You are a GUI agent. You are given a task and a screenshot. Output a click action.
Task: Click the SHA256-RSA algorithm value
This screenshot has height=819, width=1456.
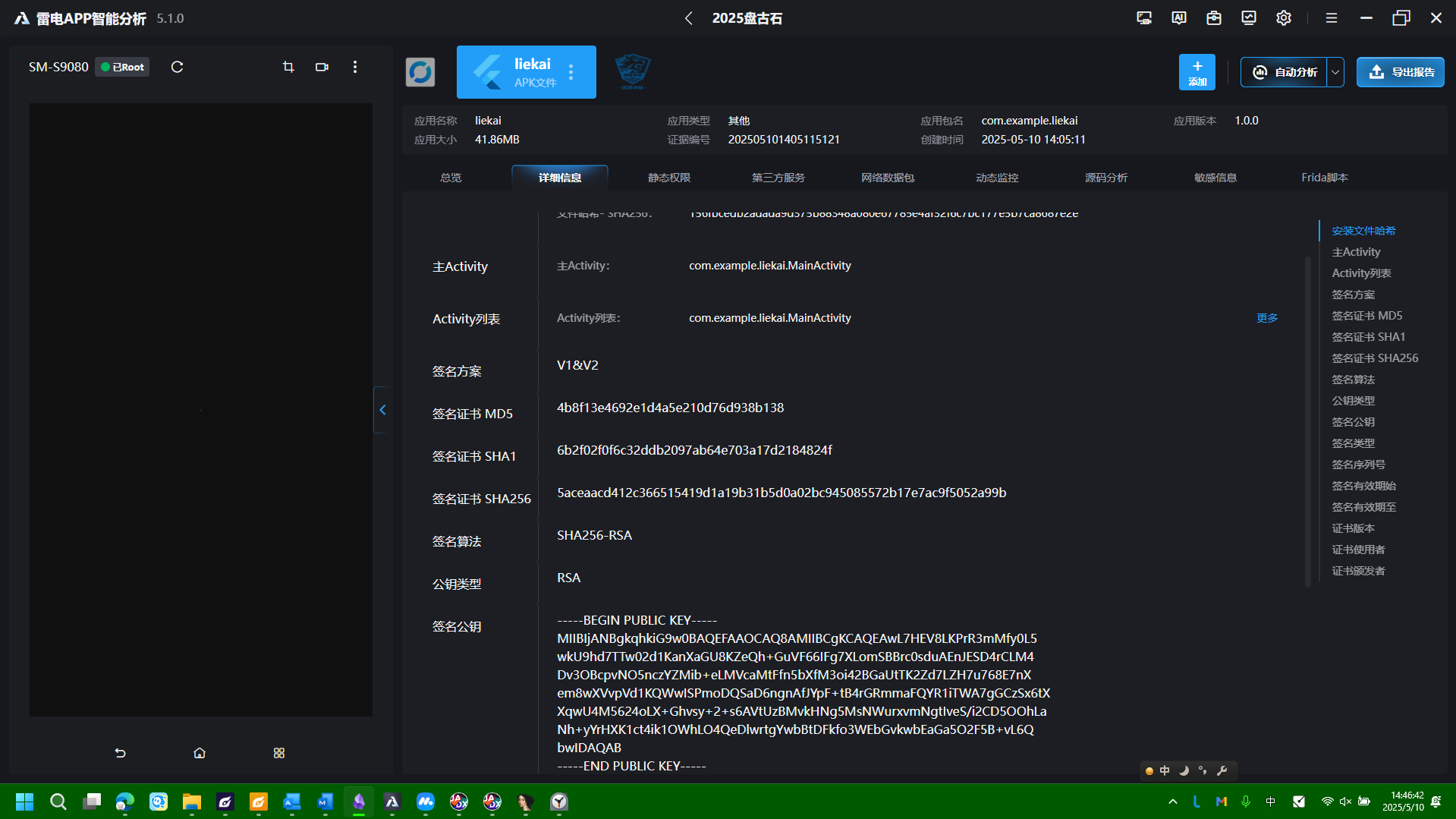coord(594,535)
